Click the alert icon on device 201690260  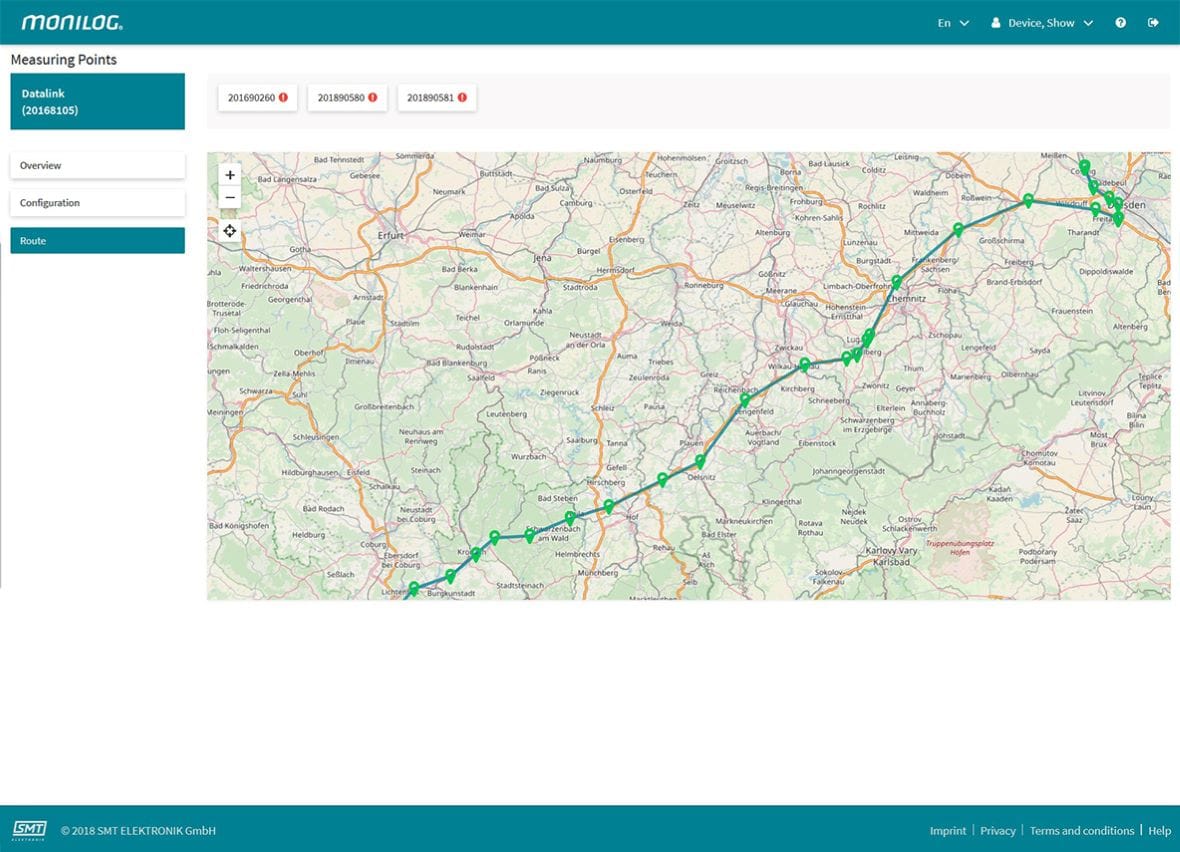[283, 98]
